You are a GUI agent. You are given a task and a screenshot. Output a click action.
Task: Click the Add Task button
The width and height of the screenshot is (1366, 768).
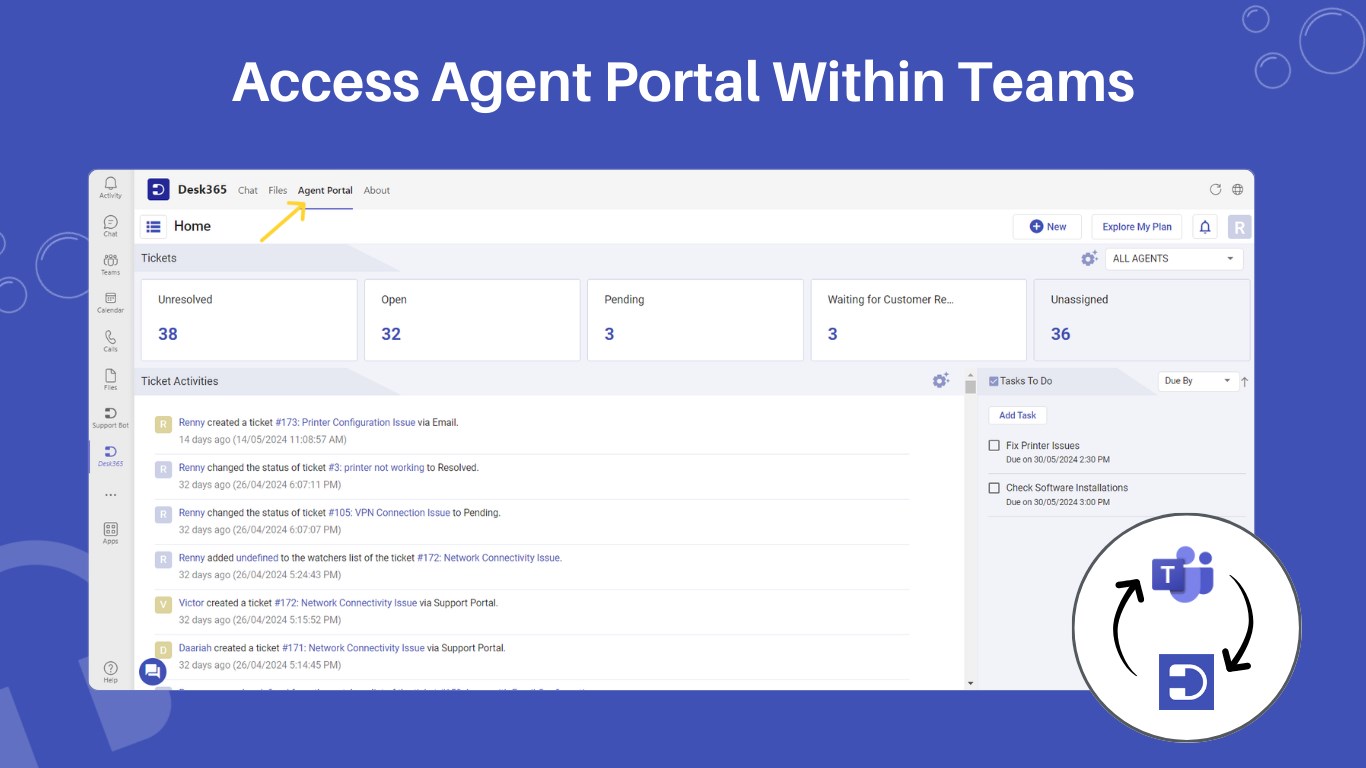point(1018,415)
